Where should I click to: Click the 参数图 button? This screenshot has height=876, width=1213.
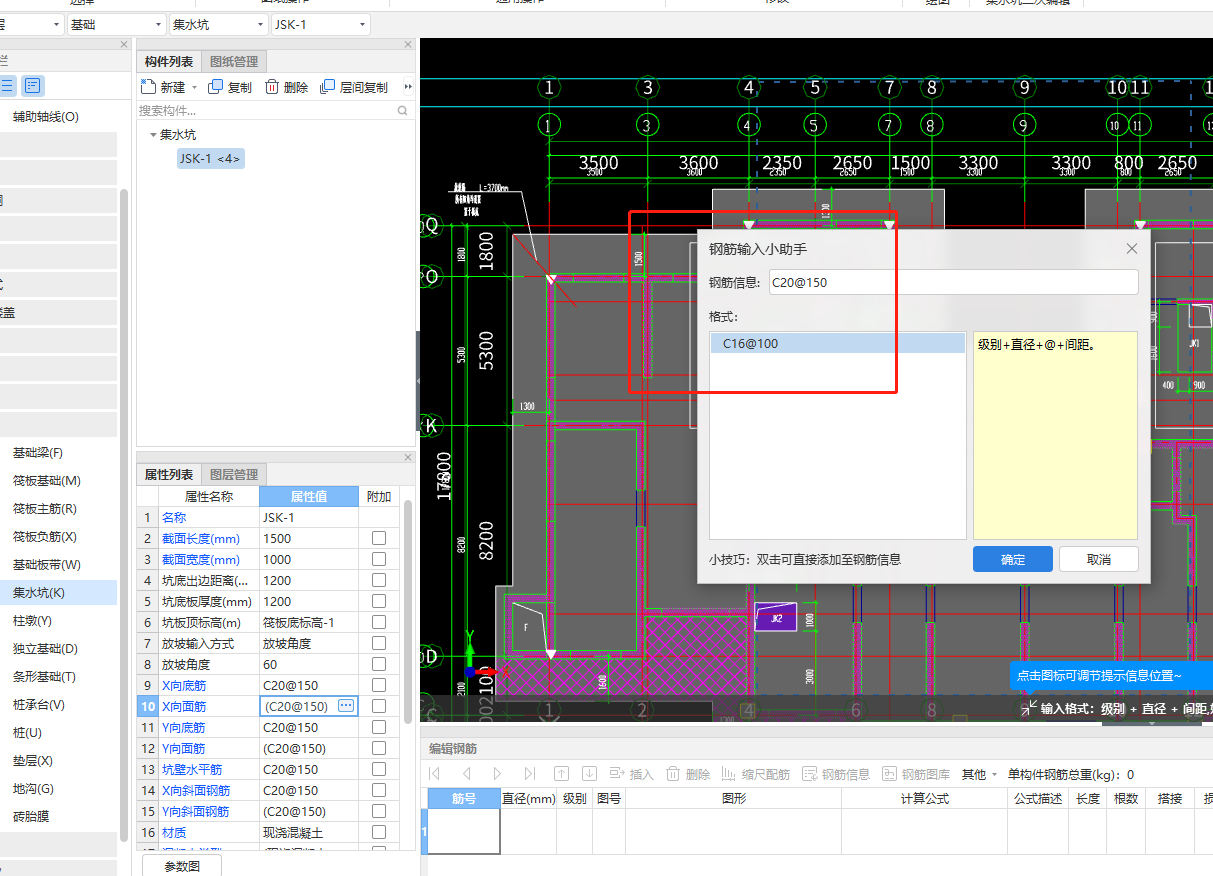pos(182,867)
